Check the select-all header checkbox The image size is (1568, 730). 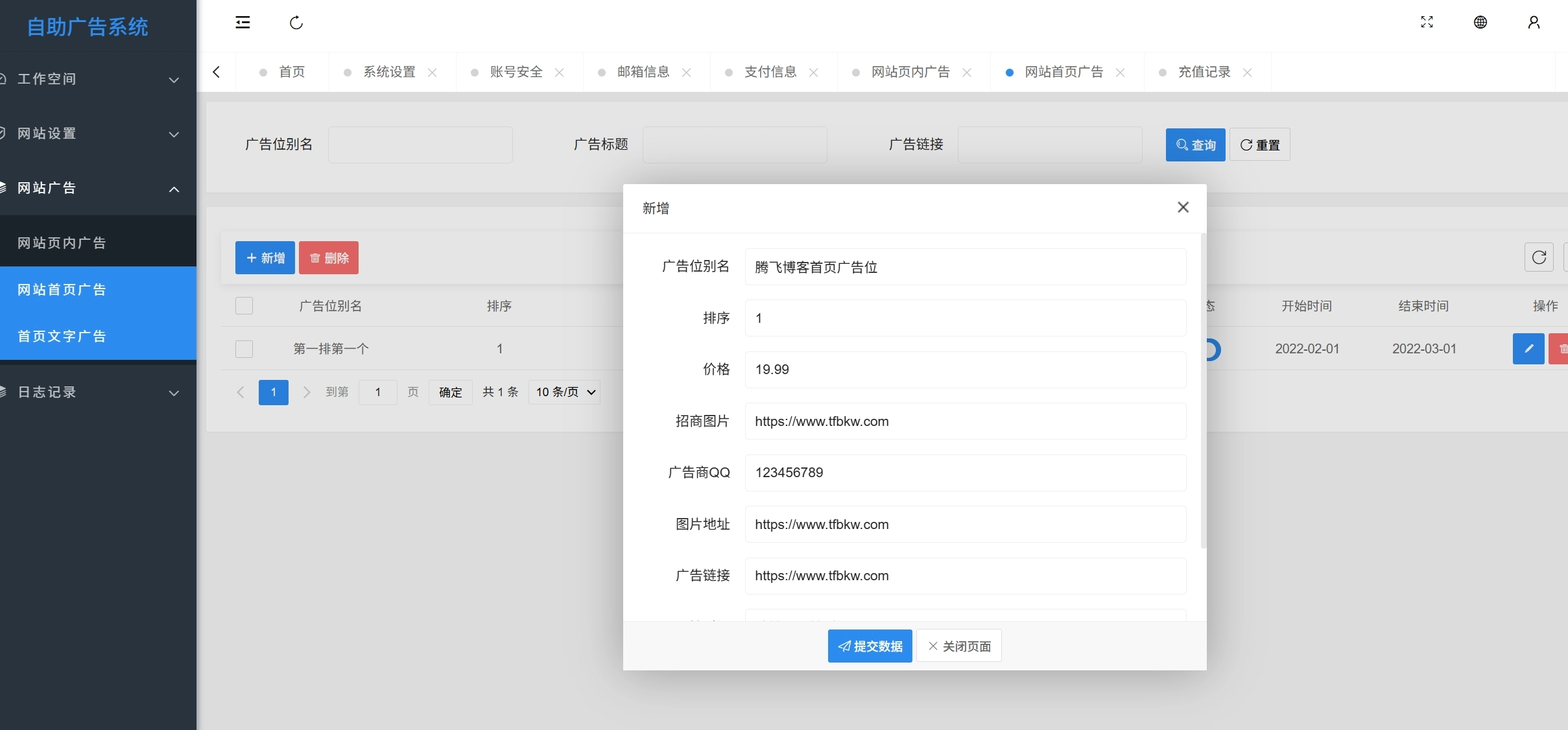pyautogui.click(x=244, y=305)
